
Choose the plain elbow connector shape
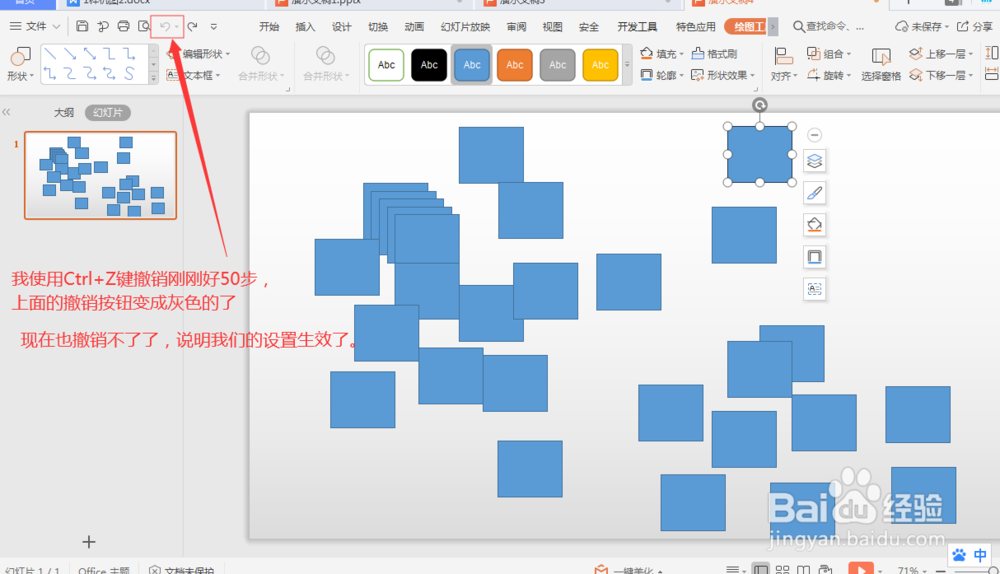[110, 54]
